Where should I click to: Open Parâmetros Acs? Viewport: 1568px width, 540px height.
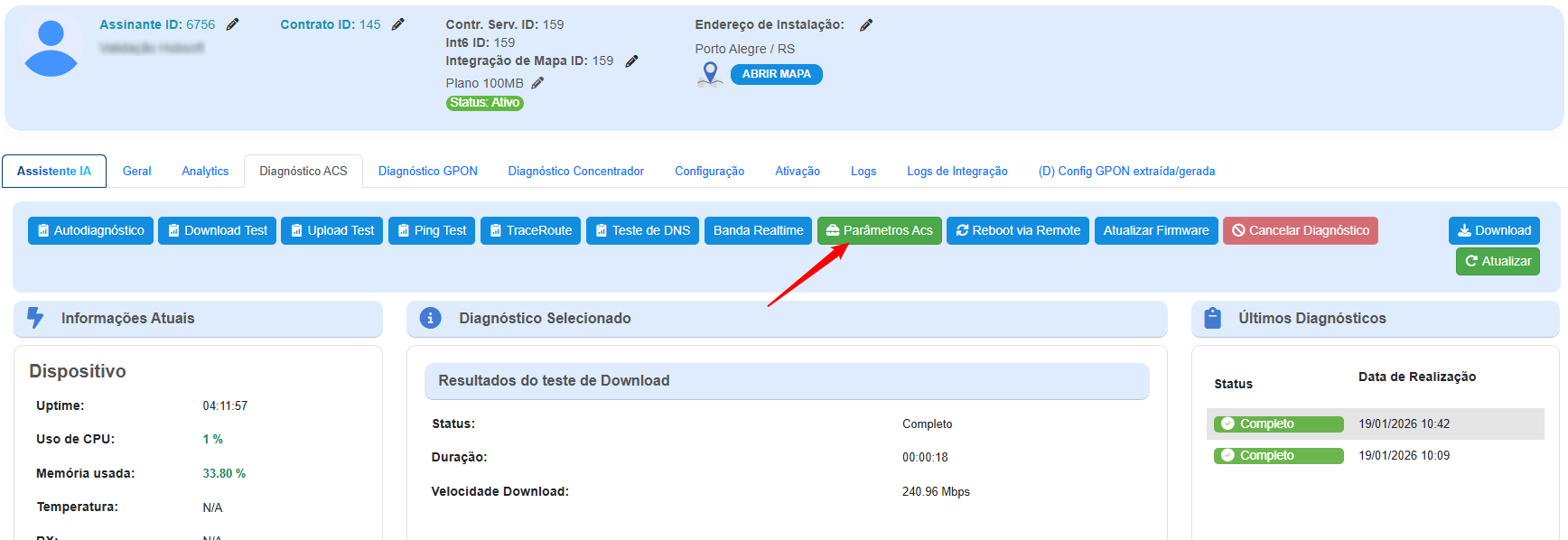pos(879,230)
